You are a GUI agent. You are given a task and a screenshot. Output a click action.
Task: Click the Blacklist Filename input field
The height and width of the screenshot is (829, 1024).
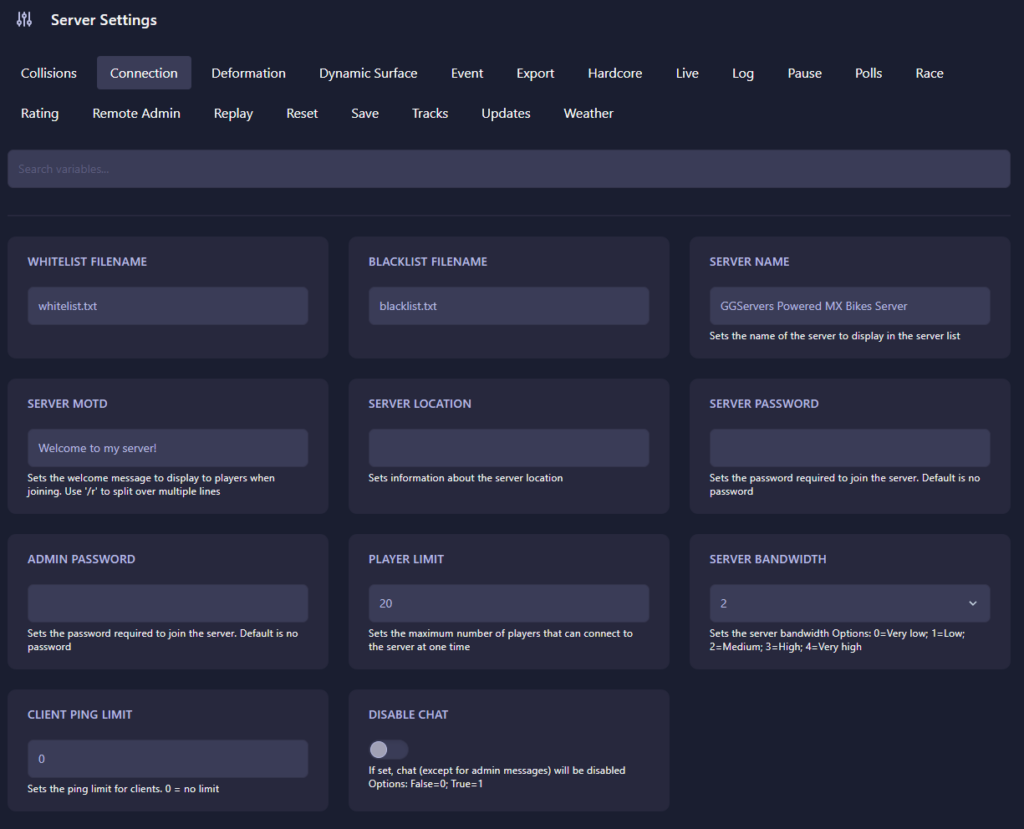coord(509,306)
